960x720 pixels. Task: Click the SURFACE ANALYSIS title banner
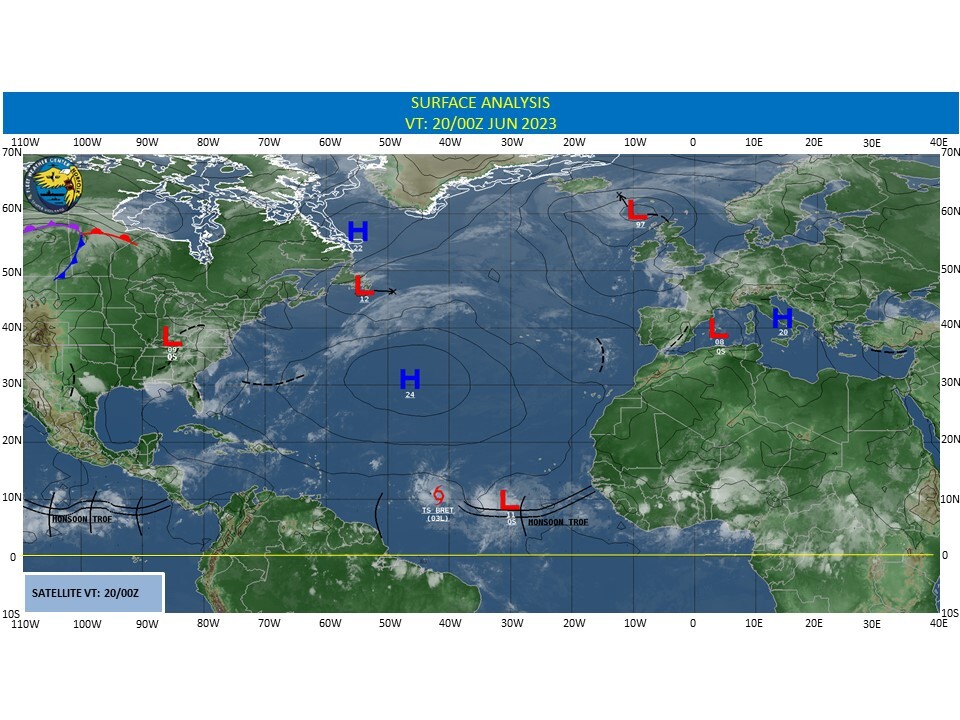[x=480, y=112]
